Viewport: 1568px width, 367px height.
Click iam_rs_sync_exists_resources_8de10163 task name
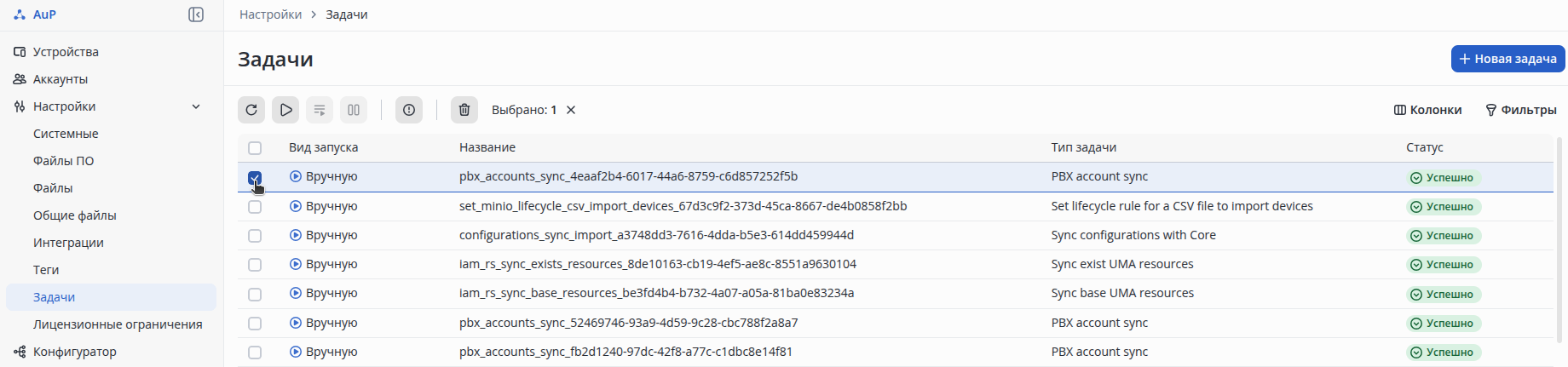pyautogui.click(x=658, y=264)
